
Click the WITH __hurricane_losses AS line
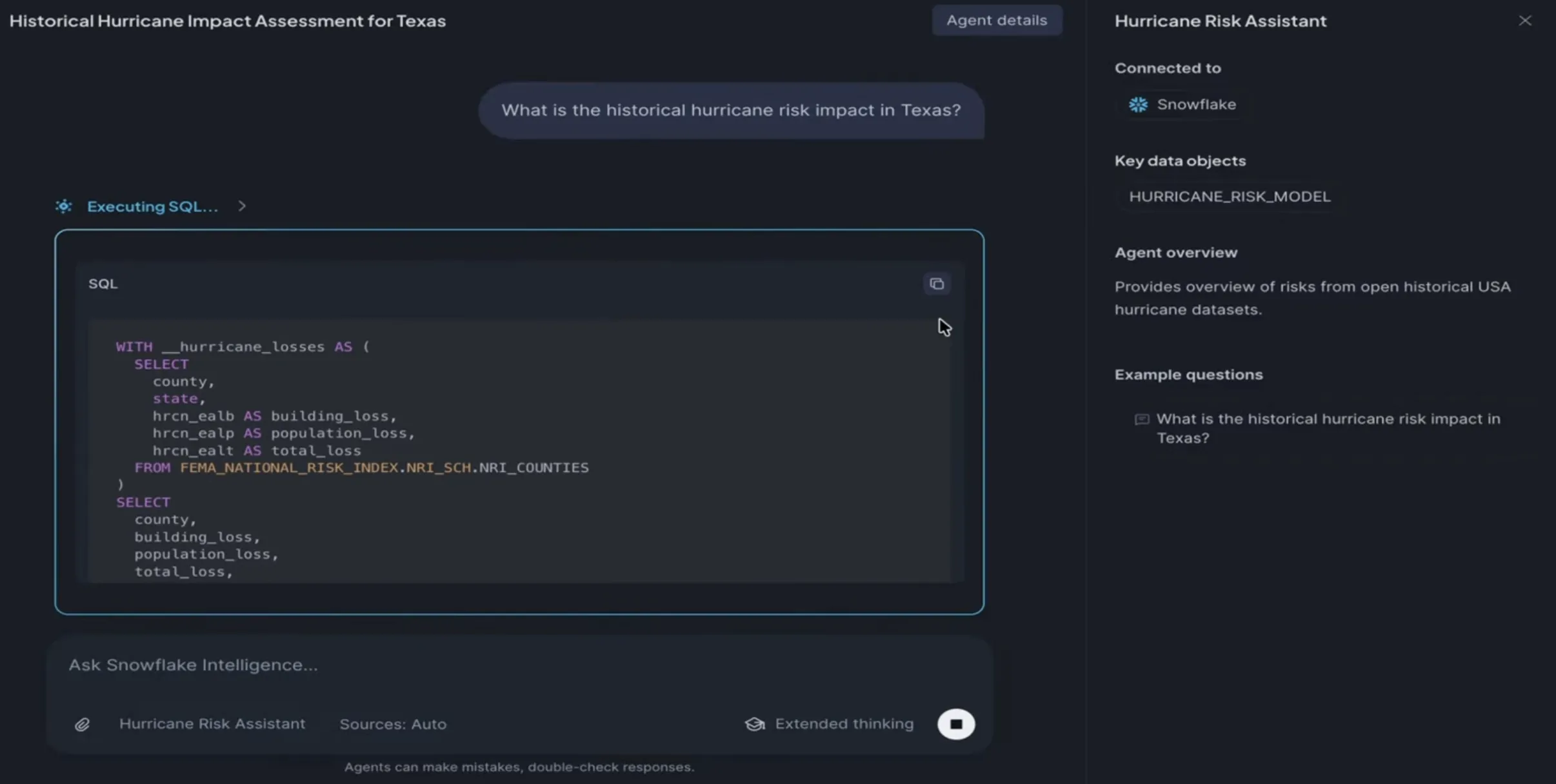(x=243, y=347)
